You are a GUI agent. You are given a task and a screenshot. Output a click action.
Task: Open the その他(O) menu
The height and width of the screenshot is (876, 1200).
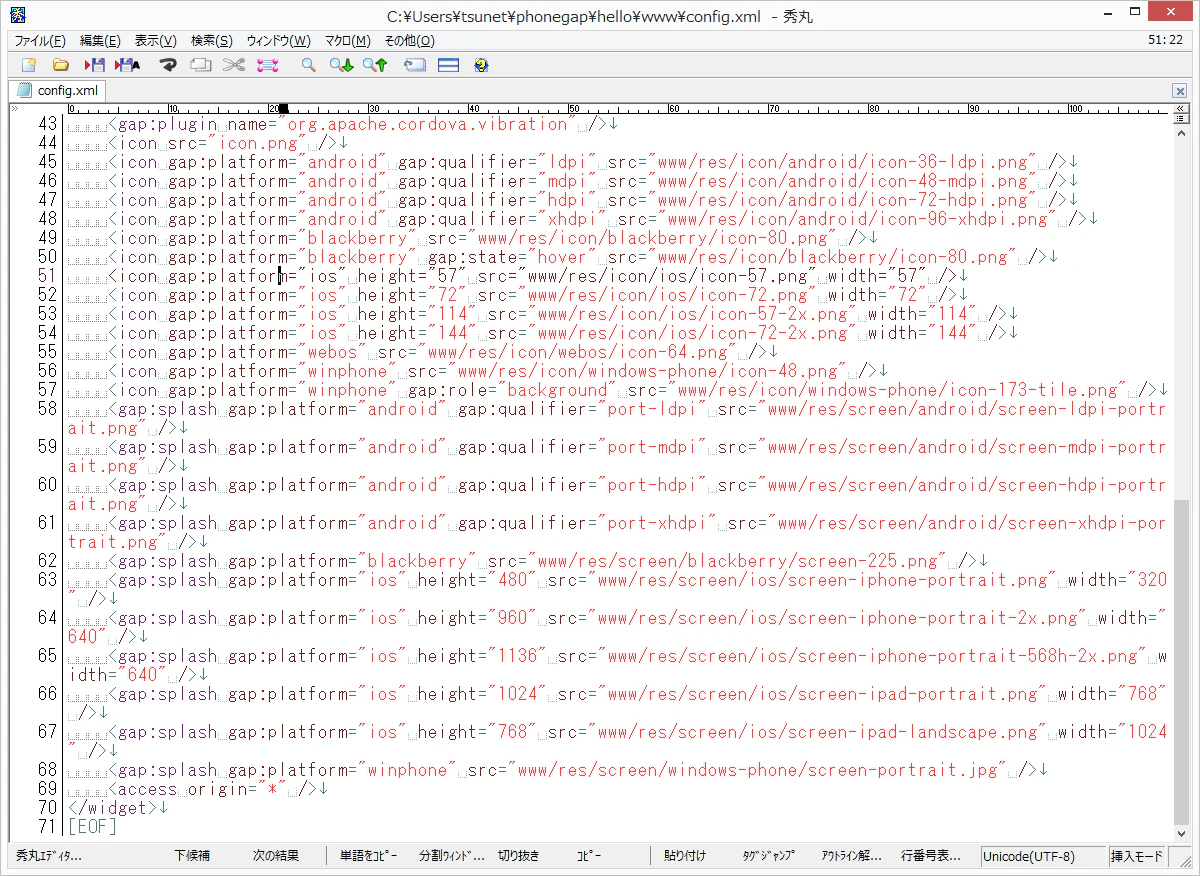pyautogui.click(x=409, y=41)
